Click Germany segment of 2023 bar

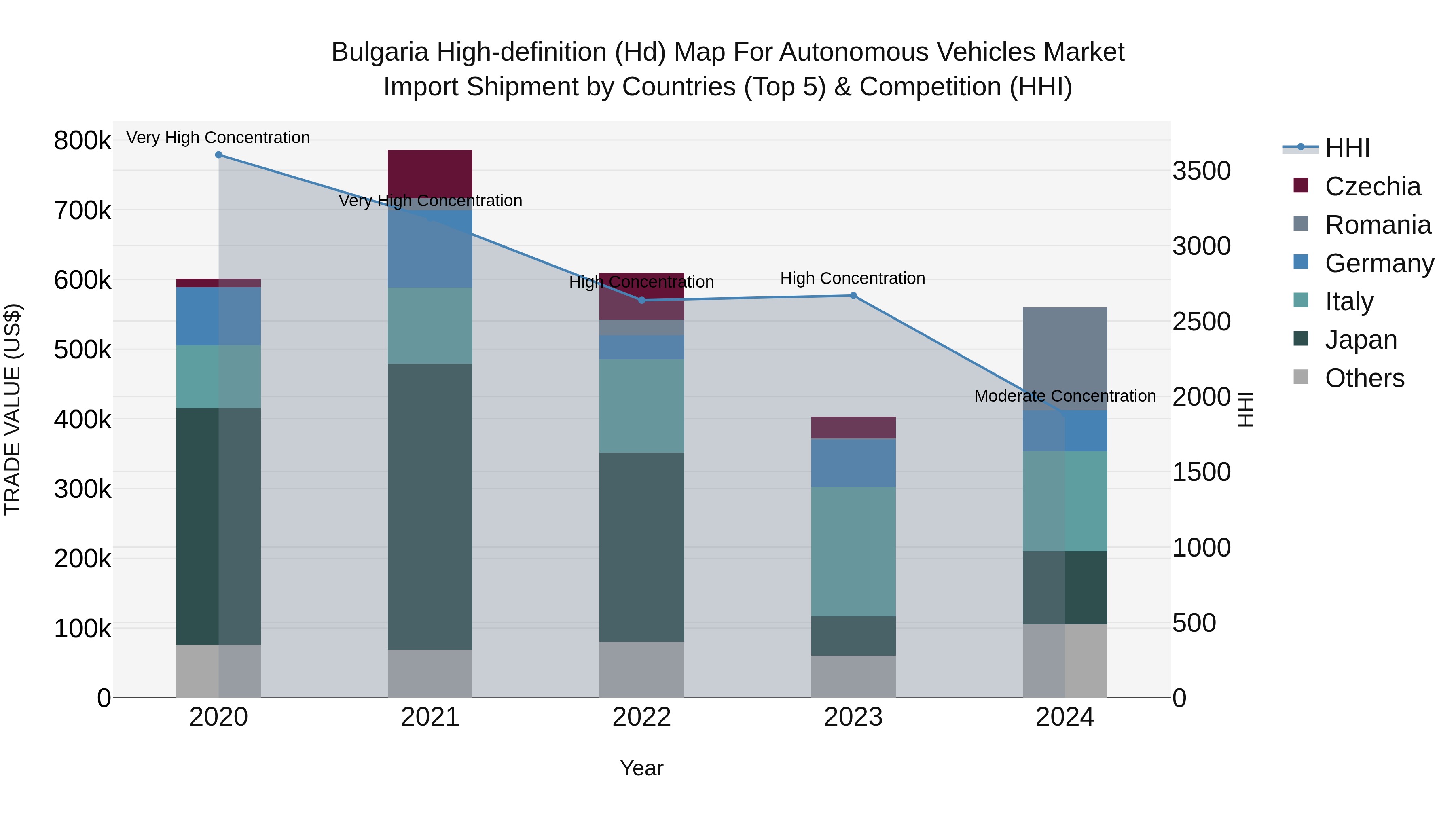coord(853,463)
